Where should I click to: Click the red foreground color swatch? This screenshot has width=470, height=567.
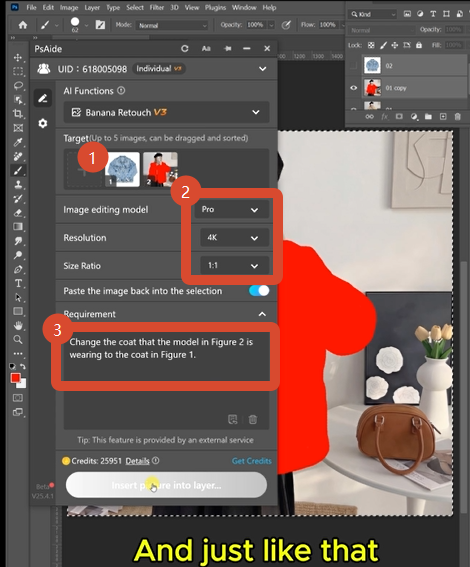[16, 378]
